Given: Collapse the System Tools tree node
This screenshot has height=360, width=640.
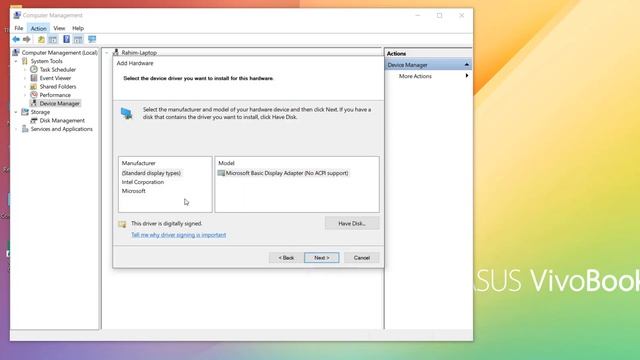Looking at the screenshot, I should [x=16, y=61].
